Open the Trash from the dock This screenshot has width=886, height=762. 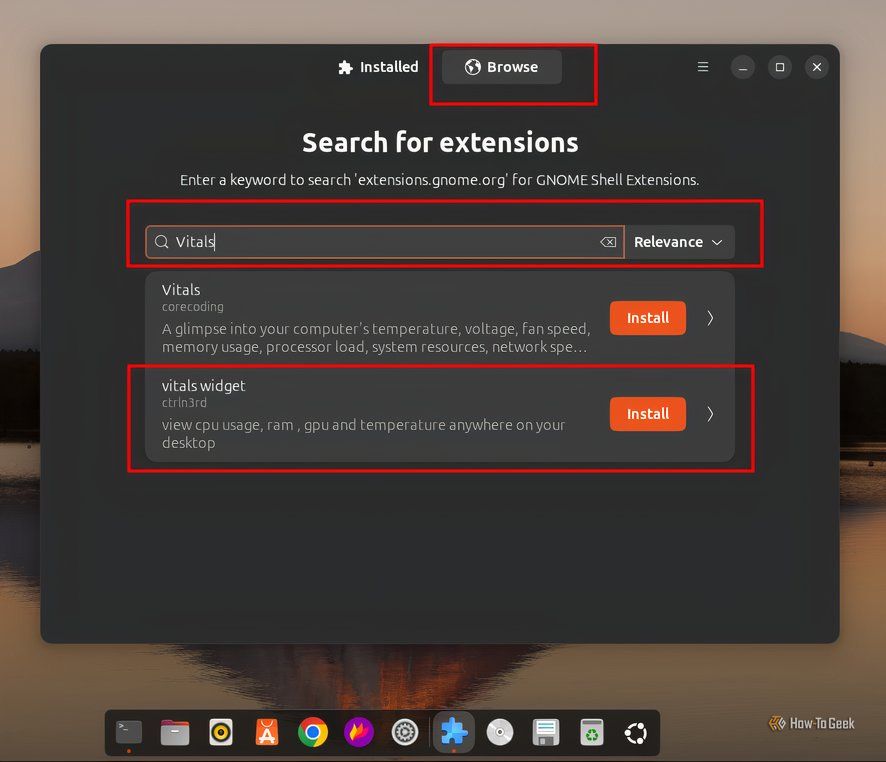point(591,732)
